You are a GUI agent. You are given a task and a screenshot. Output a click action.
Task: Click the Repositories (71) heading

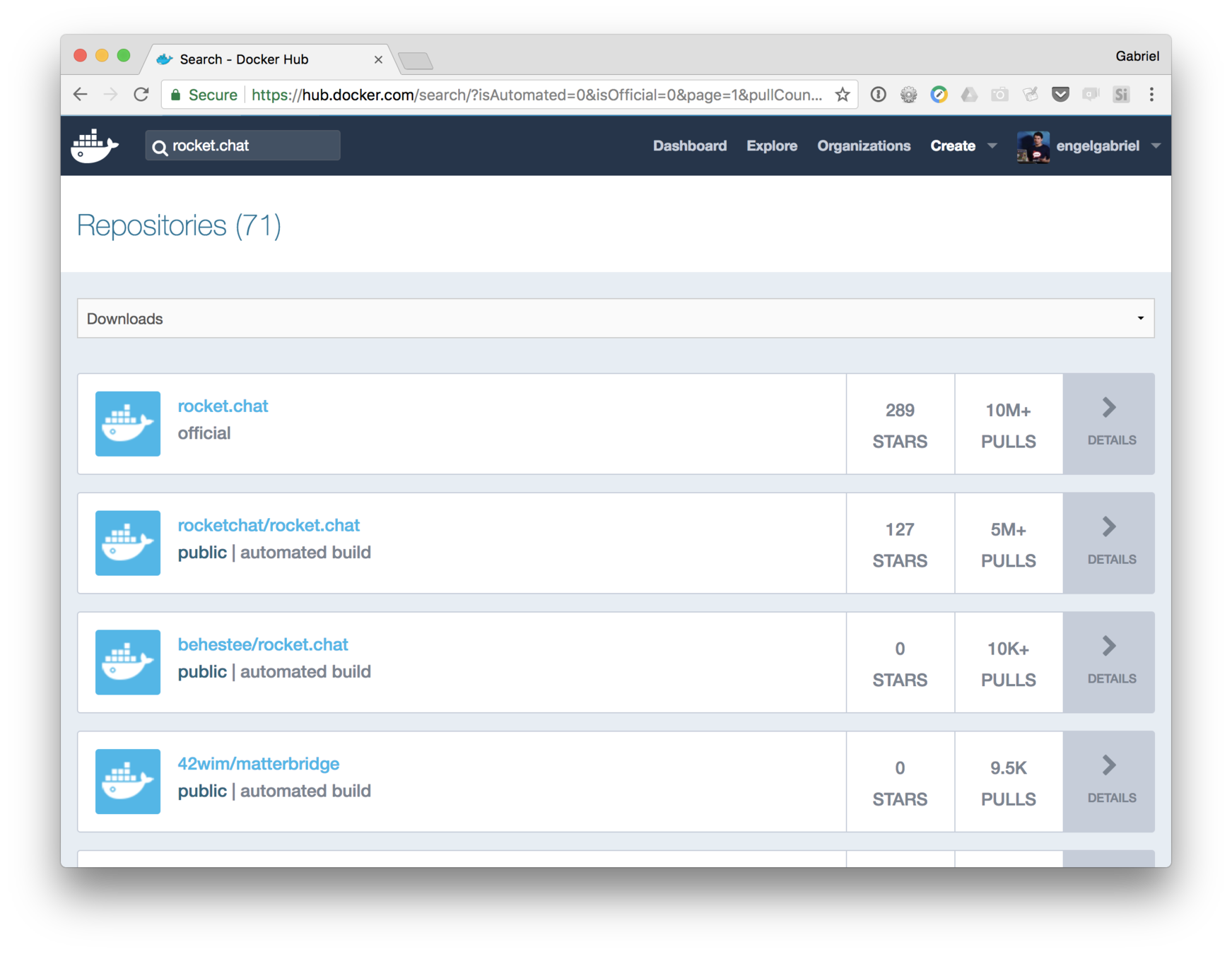pos(179,225)
